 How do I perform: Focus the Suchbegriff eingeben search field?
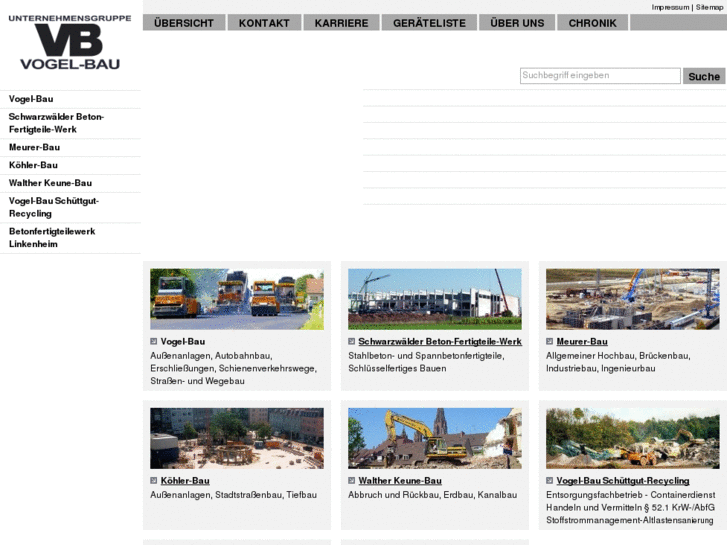(x=600, y=76)
